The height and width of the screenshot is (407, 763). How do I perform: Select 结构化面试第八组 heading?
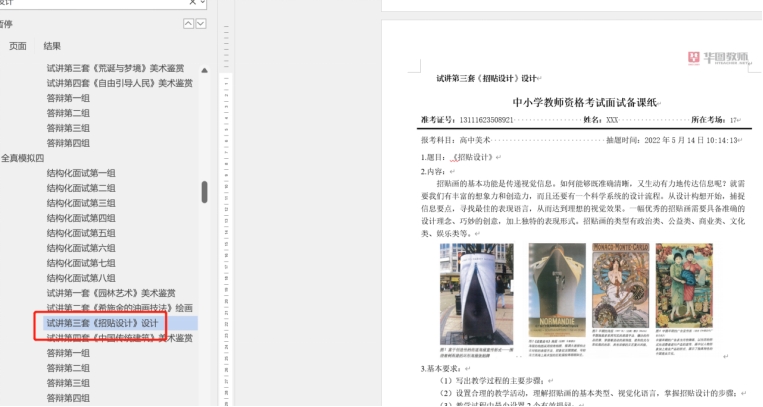click(81, 278)
